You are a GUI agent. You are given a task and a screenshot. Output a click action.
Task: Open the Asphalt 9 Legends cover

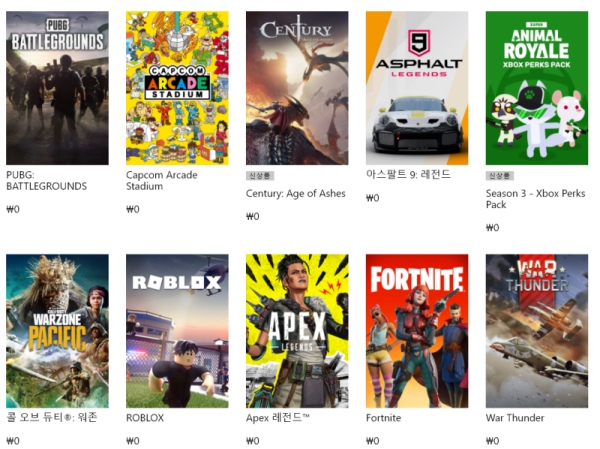tap(417, 88)
